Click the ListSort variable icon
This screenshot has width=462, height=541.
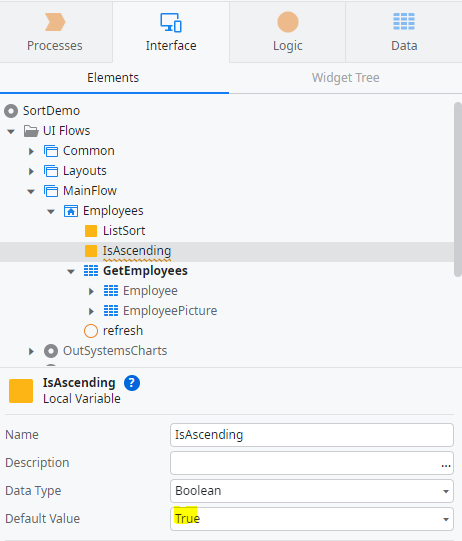[91, 231]
